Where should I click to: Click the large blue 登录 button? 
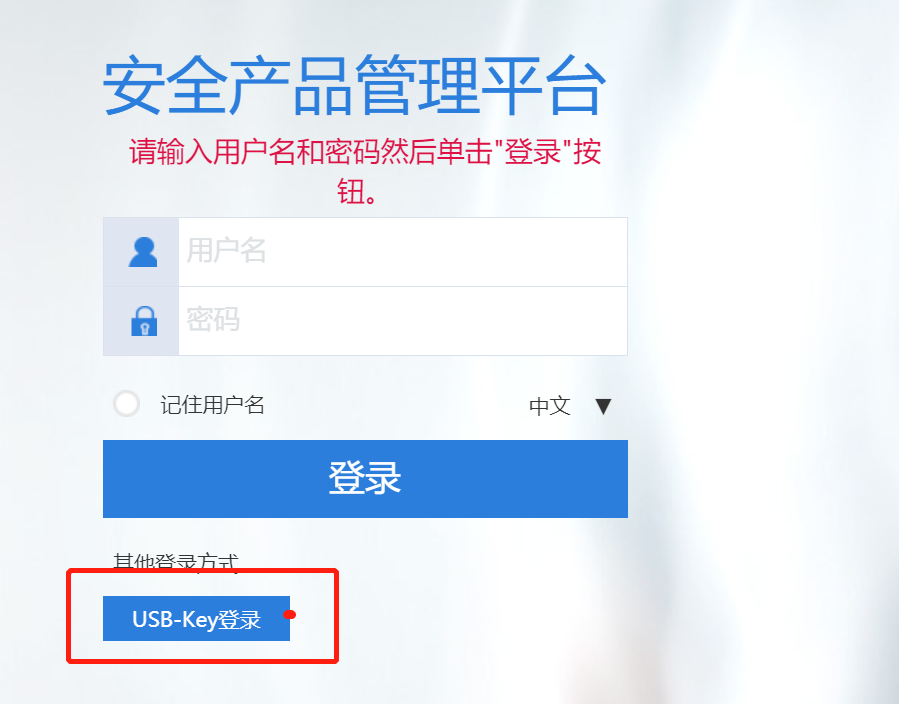(365, 479)
